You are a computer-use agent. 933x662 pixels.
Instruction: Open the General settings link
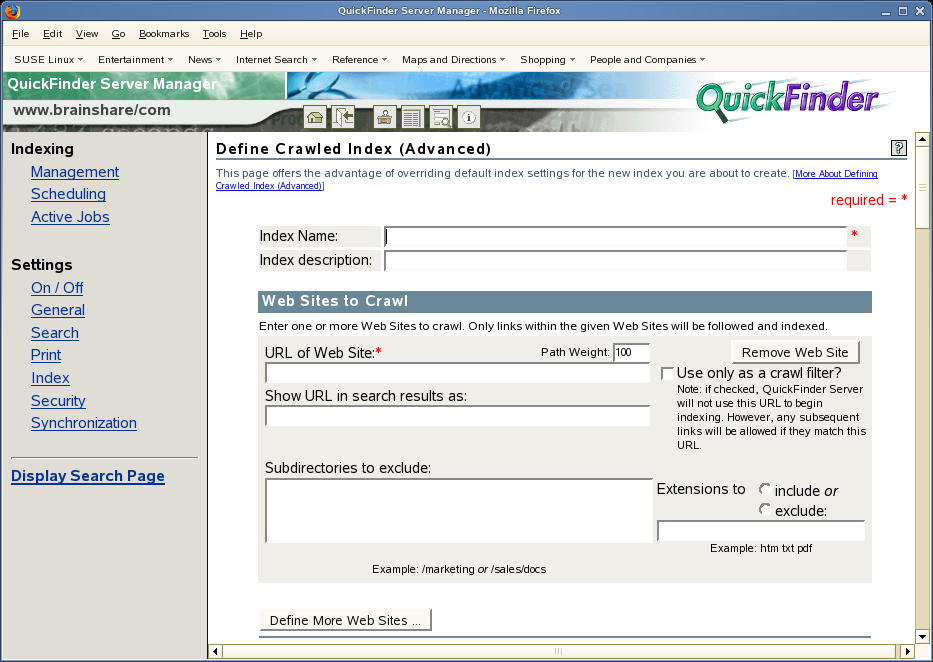58,310
